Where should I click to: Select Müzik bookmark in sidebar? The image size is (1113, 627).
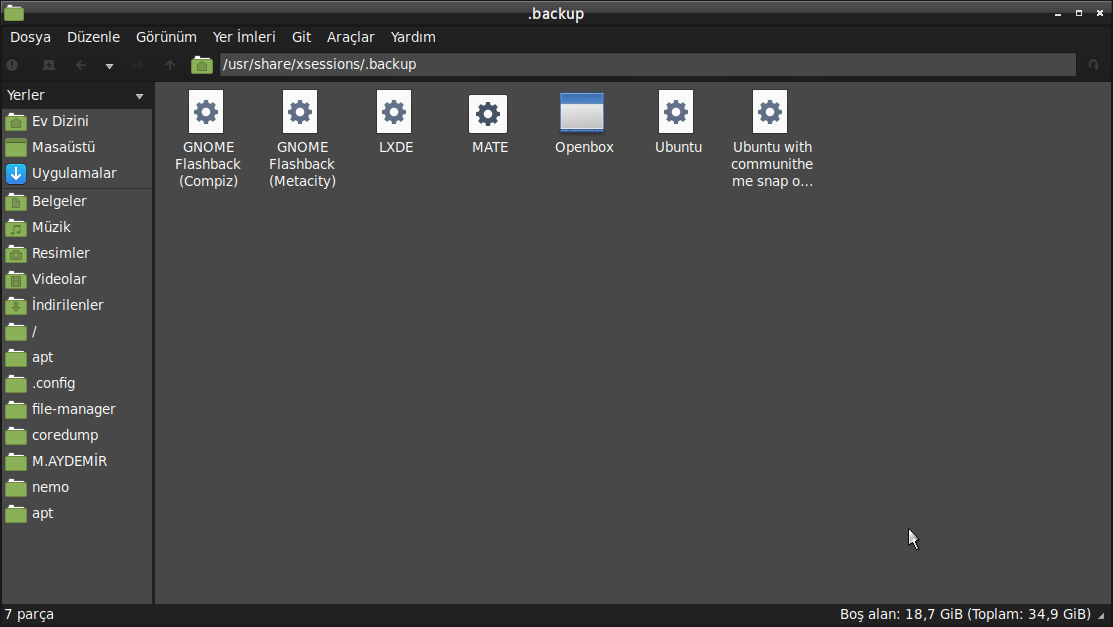tap(77, 227)
